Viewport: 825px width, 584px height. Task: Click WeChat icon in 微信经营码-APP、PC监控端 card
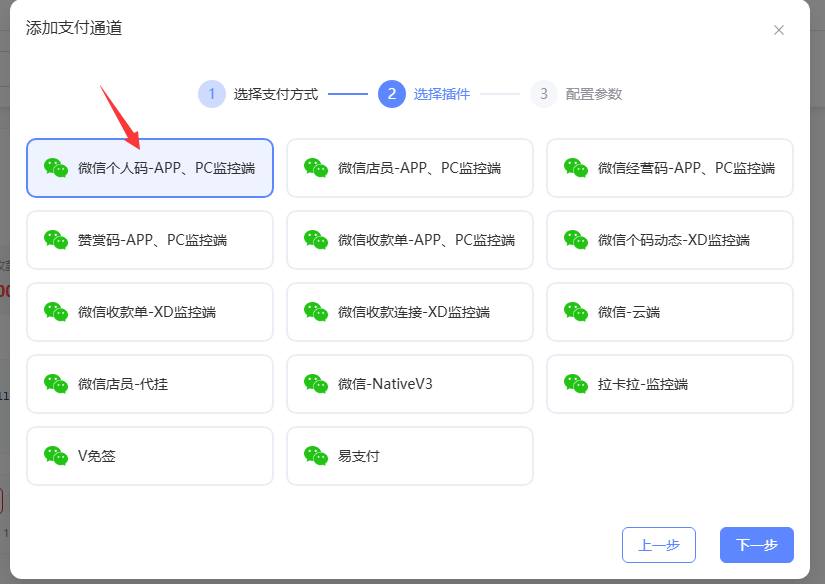(576, 168)
